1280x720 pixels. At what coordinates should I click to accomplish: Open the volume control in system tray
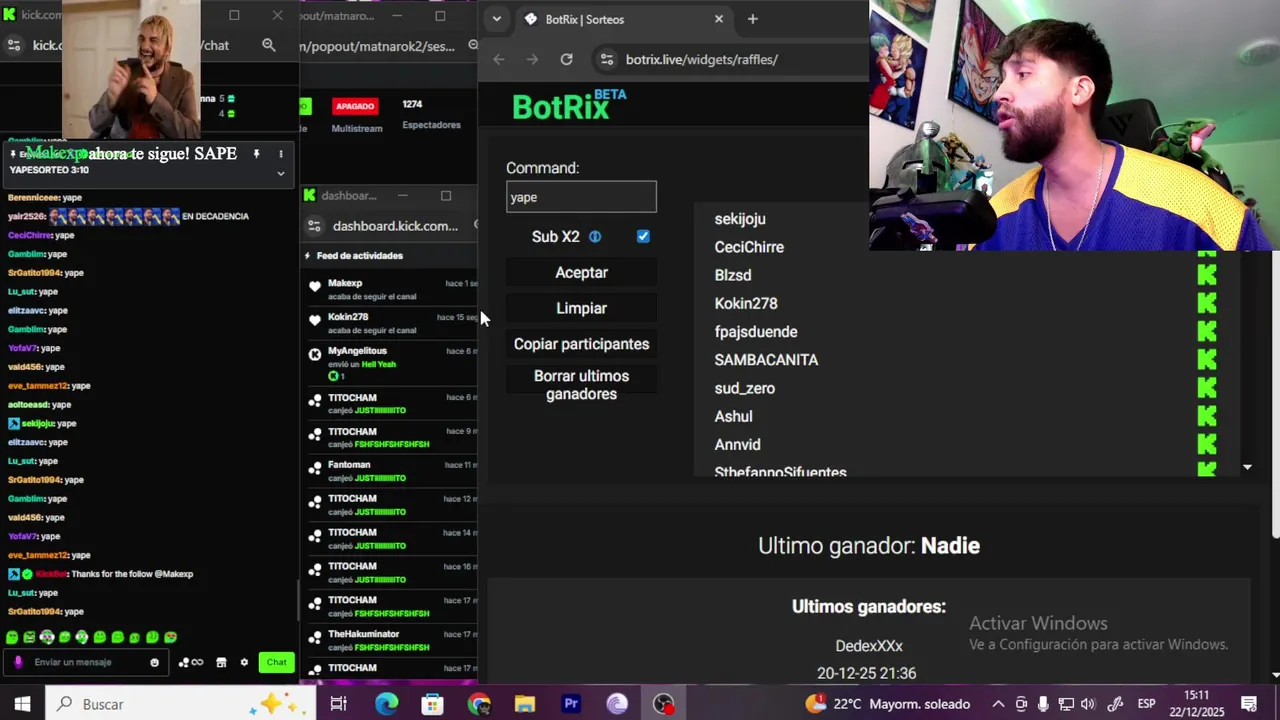tap(1088, 704)
